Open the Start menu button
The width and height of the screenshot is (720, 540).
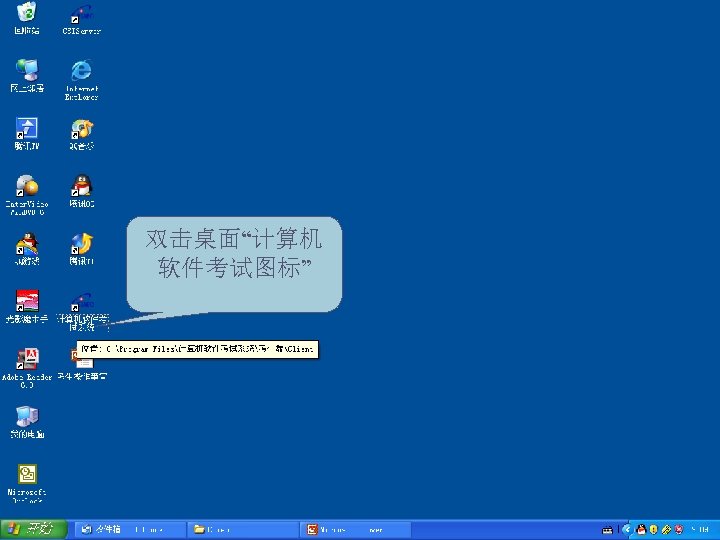34,529
